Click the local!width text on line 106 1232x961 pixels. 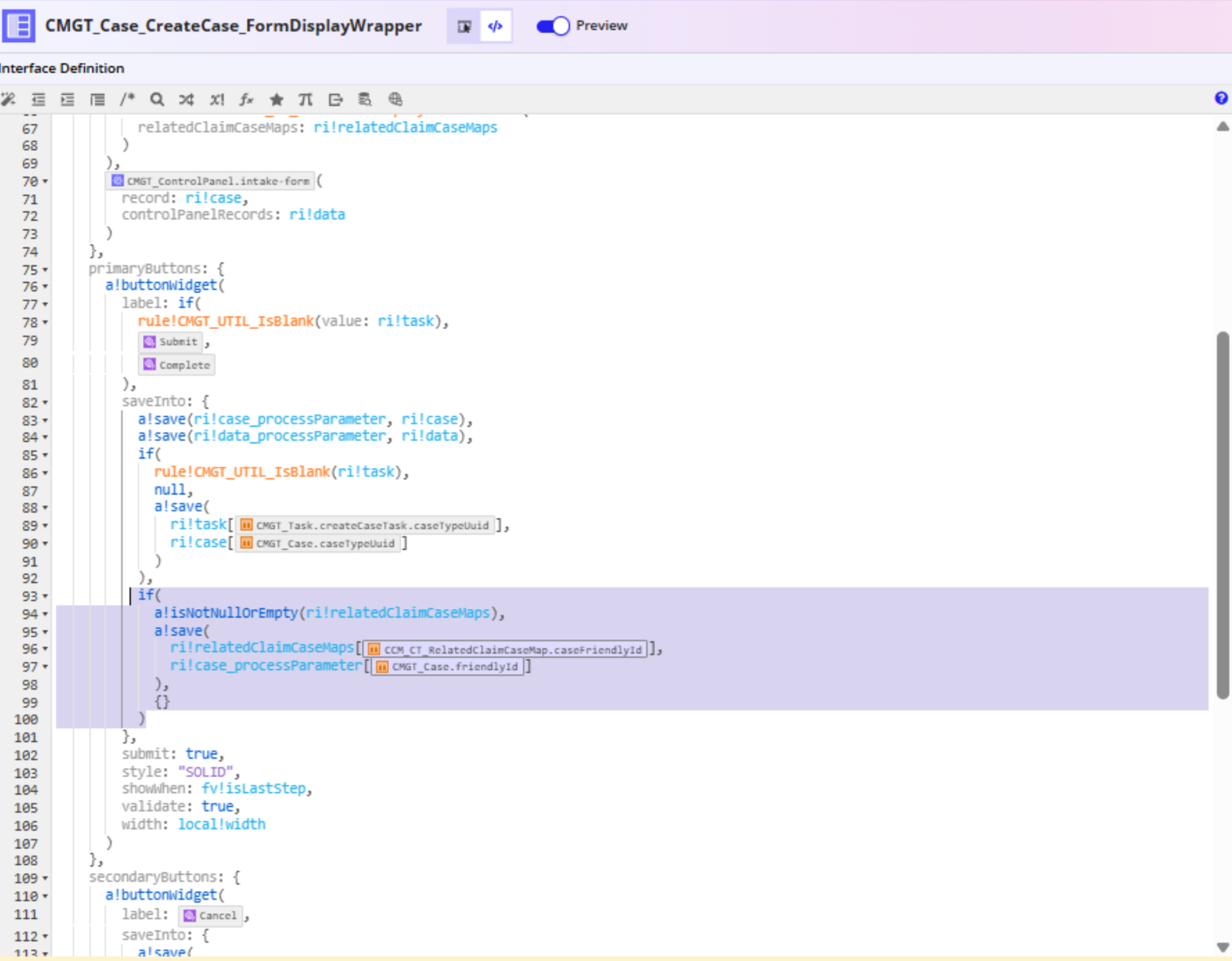(x=222, y=824)
